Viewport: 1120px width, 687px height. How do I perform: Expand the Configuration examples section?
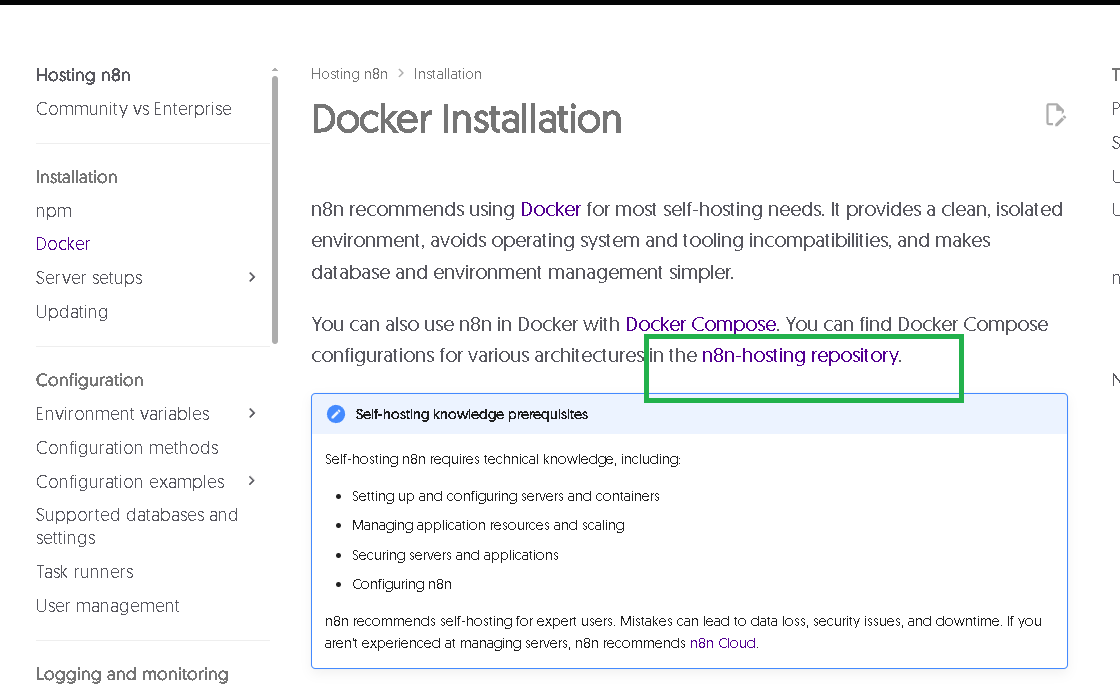click(252, 481)
